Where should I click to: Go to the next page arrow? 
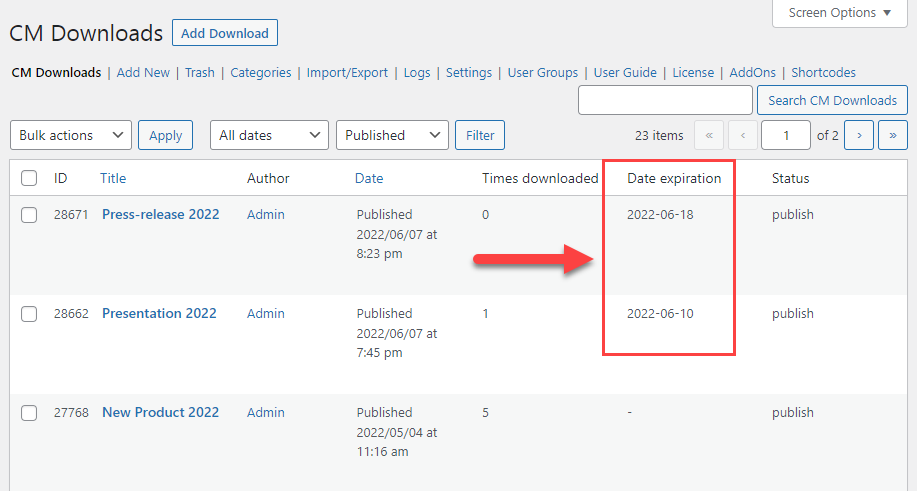(x=859, y=135)
